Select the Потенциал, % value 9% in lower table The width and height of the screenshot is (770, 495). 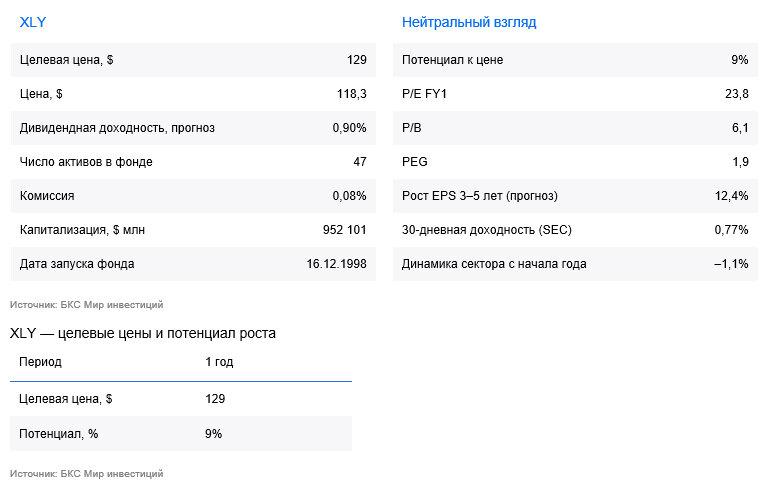[214, 434]
